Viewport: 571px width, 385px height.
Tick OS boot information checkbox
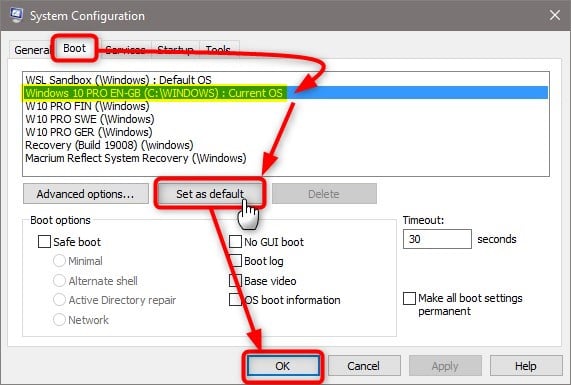(x=235, y=300)
